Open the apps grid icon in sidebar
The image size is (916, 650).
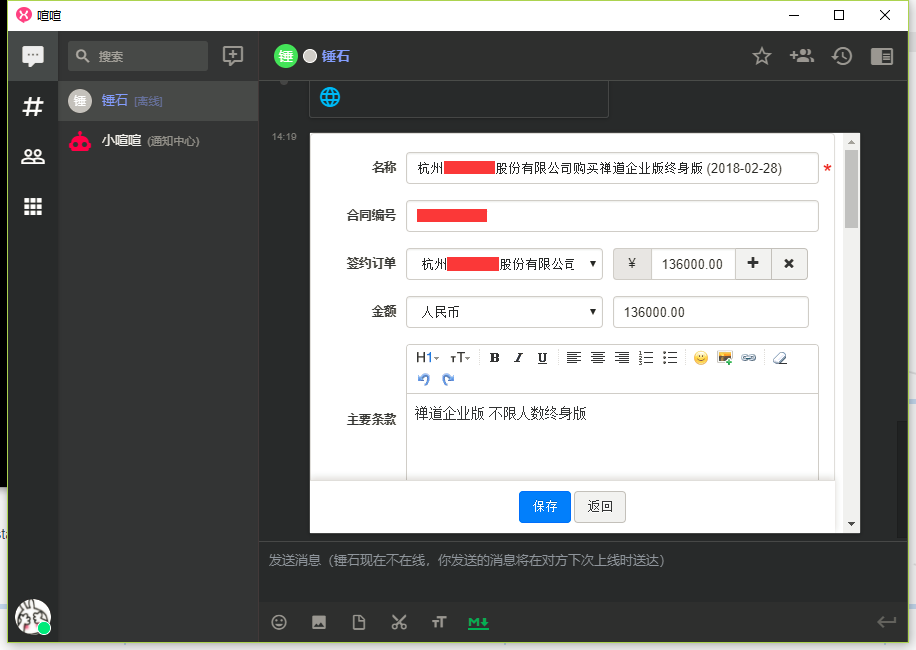[33, 206]
